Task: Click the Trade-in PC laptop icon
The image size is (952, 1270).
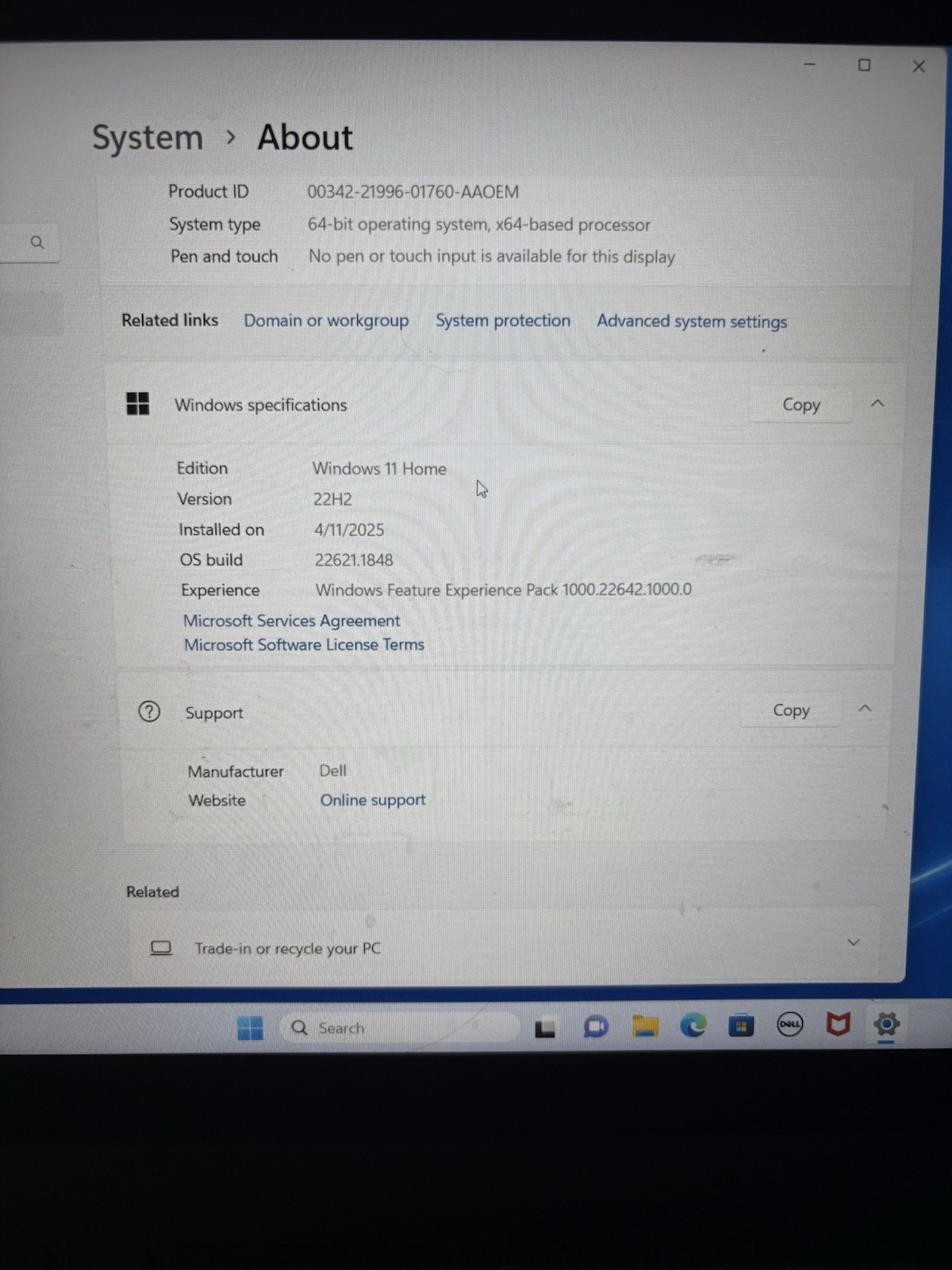Action: coord(161,948)
